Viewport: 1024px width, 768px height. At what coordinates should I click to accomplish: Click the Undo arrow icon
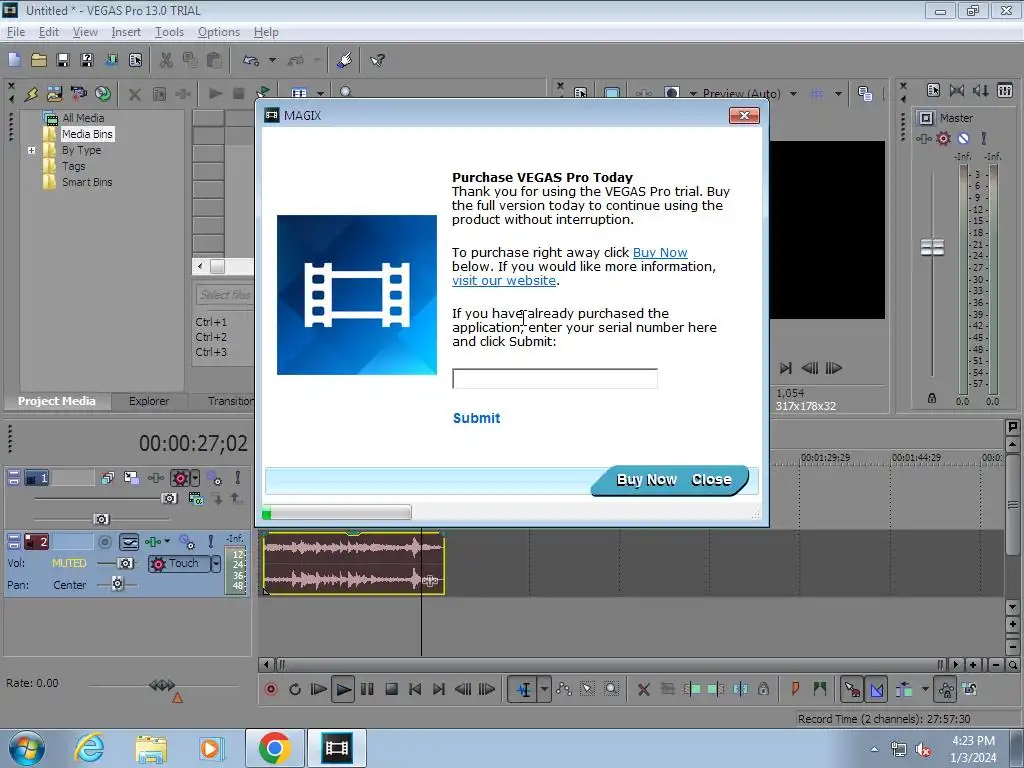click(x=251, y=60)
